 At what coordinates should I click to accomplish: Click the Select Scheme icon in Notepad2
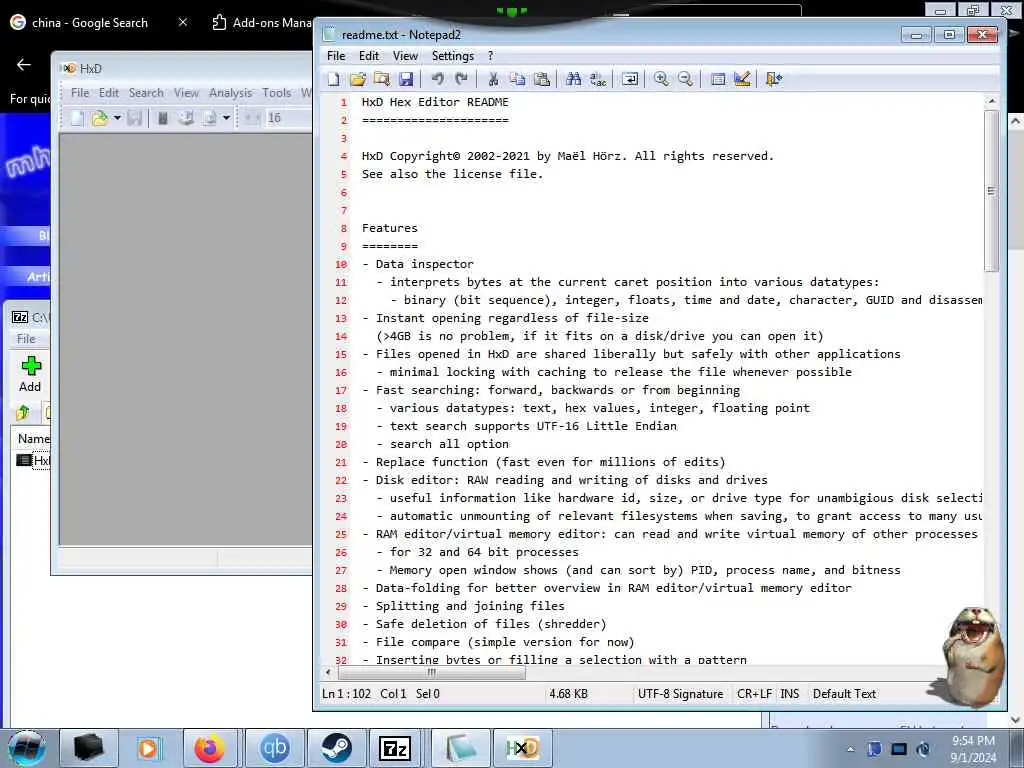(717, 79)
